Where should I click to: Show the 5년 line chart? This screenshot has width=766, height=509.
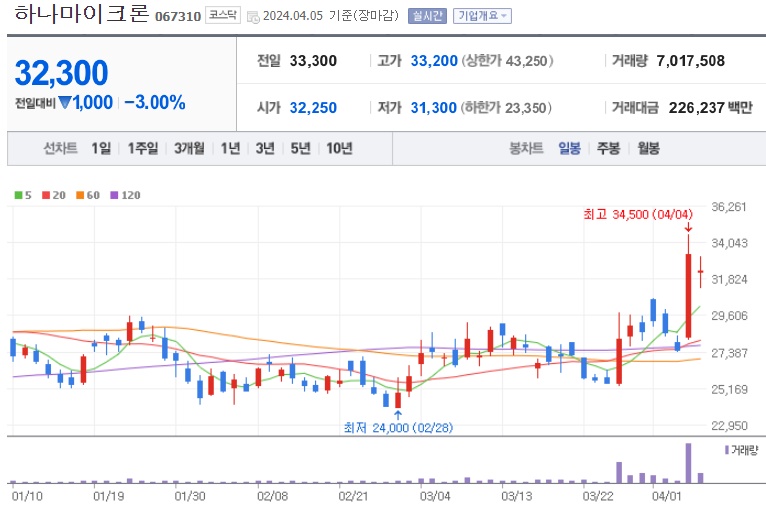click(x=300, y=148)
